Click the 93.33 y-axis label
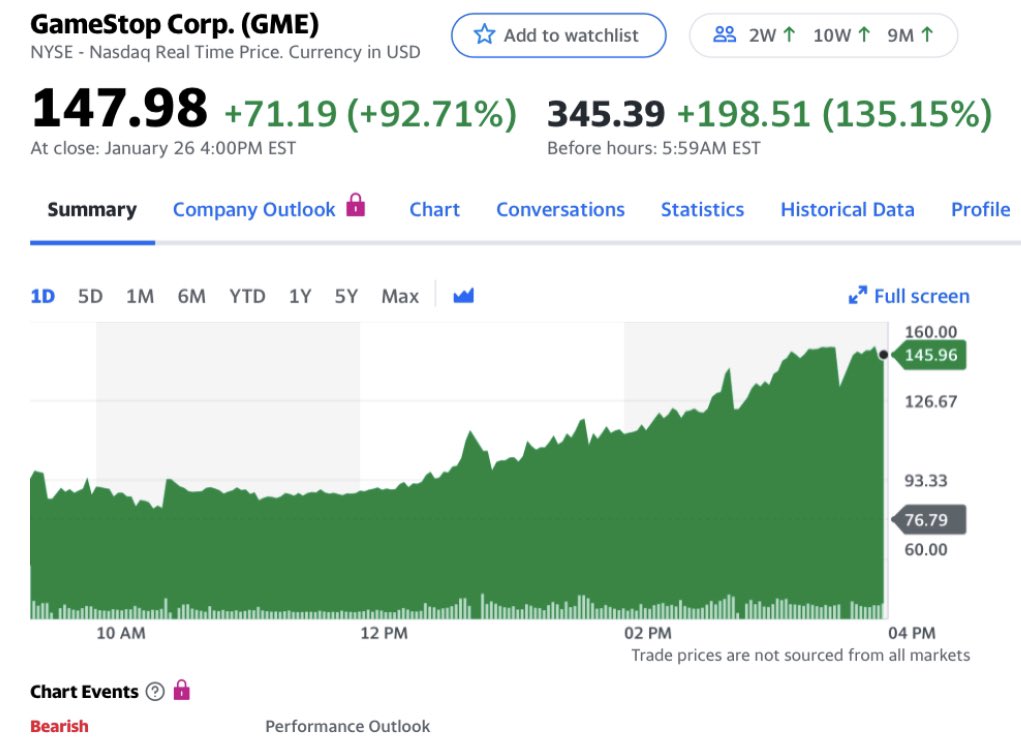Viewport: 1021px width, 738px height. coord(926,481)
